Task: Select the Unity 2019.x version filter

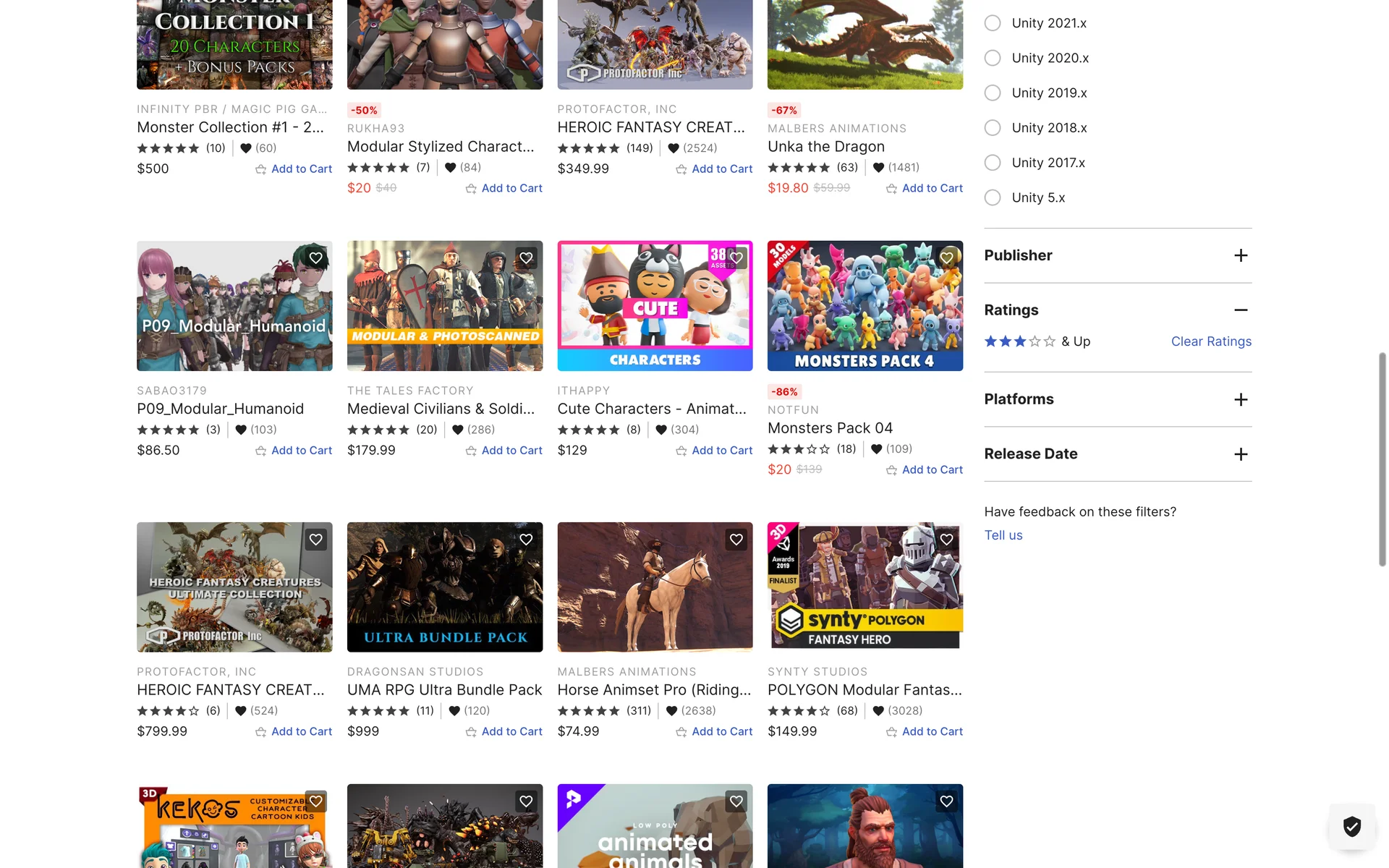Action: 993,93
